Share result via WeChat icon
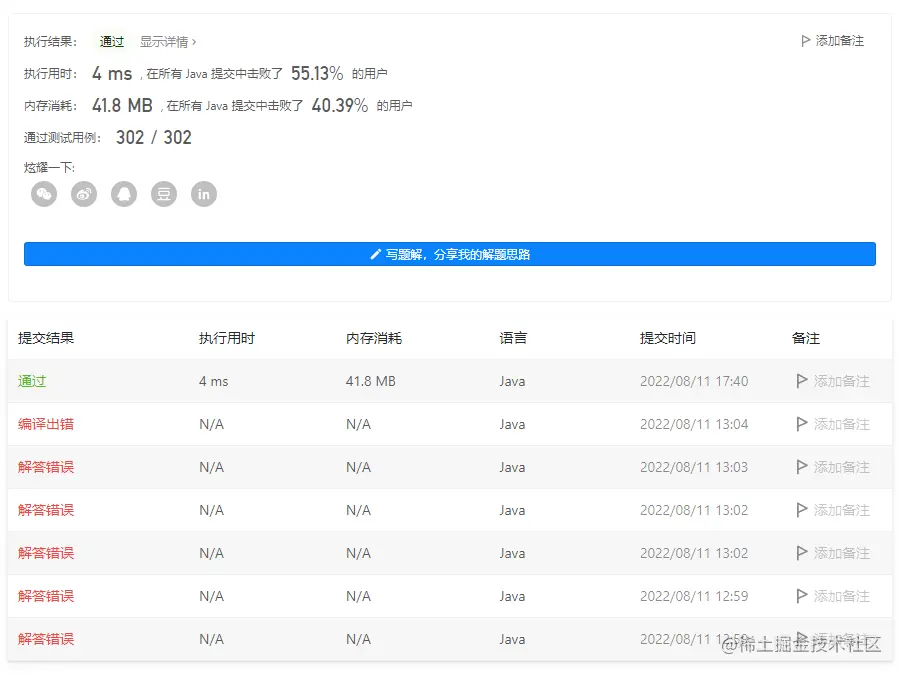 pos(44,194)
